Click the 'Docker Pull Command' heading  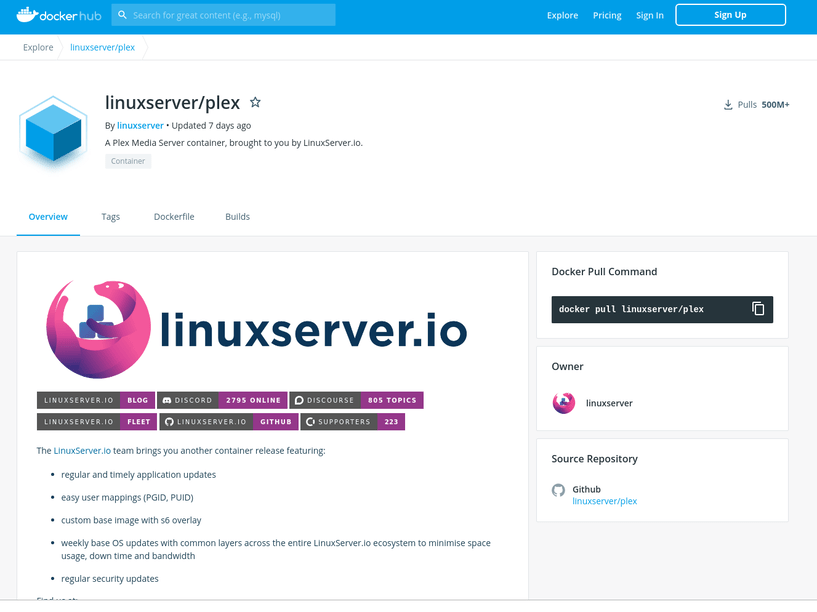click(x=604, y=271)
